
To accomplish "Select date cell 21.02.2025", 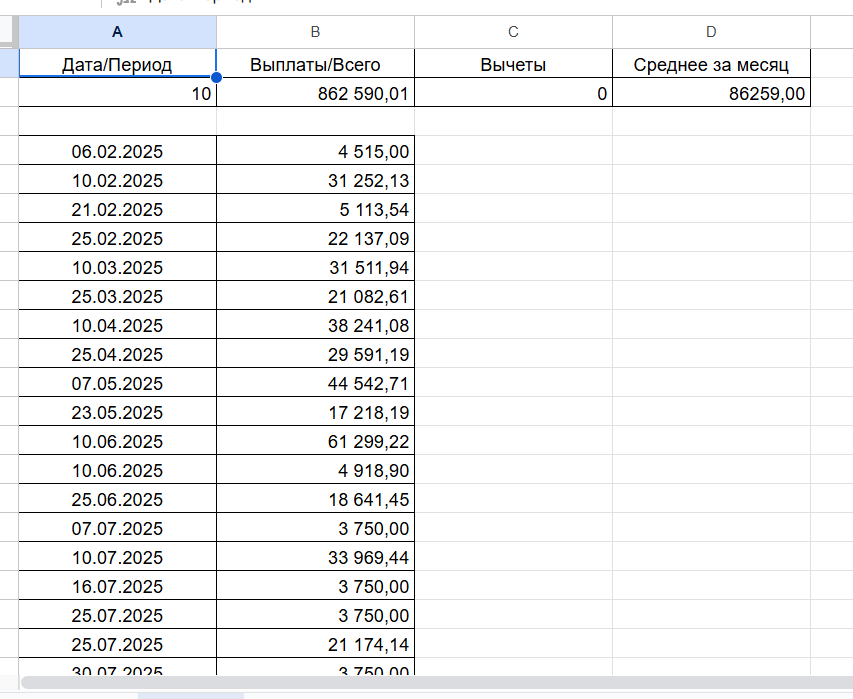I will coord(118,208).
